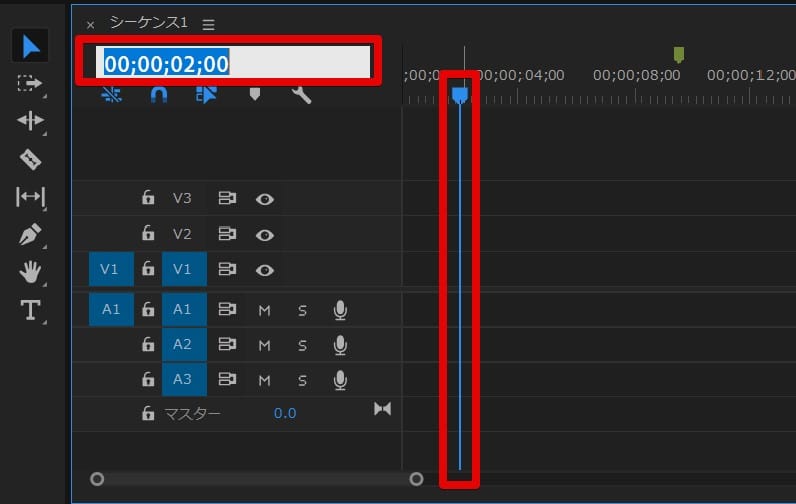Select the Track Select Forward tool

tap(29, 83)
